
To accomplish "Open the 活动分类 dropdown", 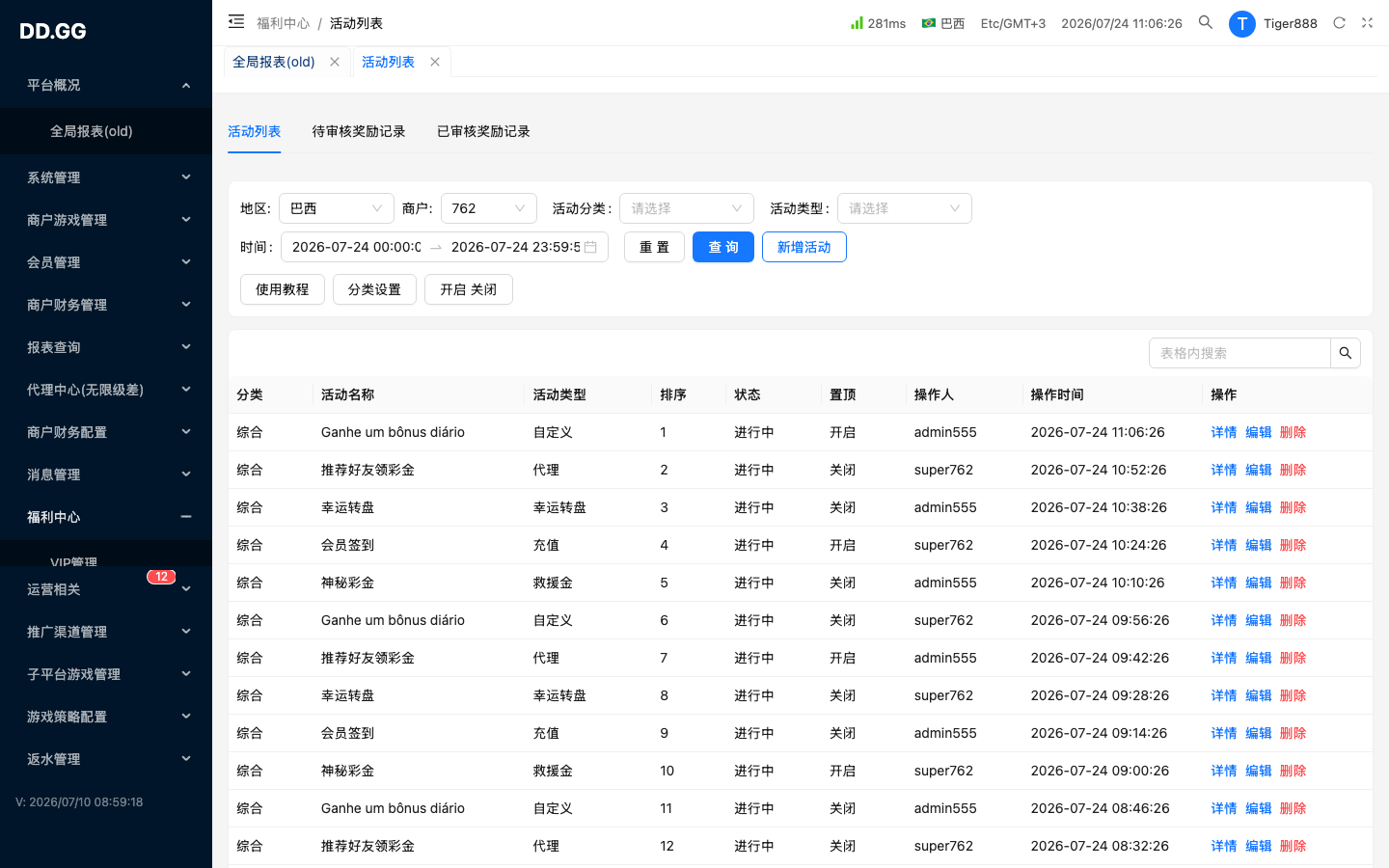I will click(687, 208).
